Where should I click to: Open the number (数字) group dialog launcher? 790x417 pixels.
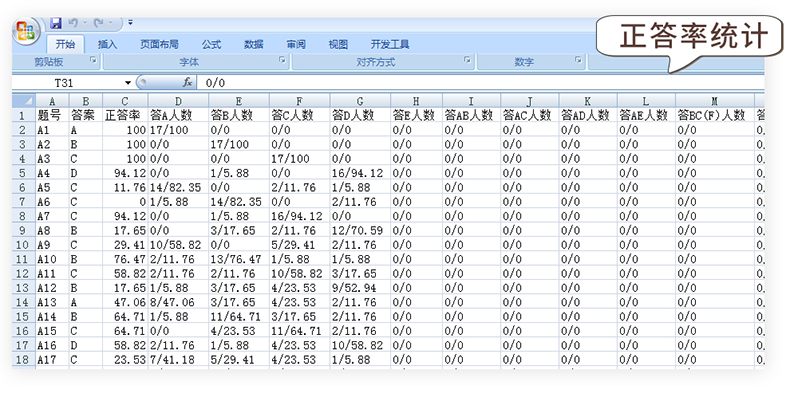(578, 62)
